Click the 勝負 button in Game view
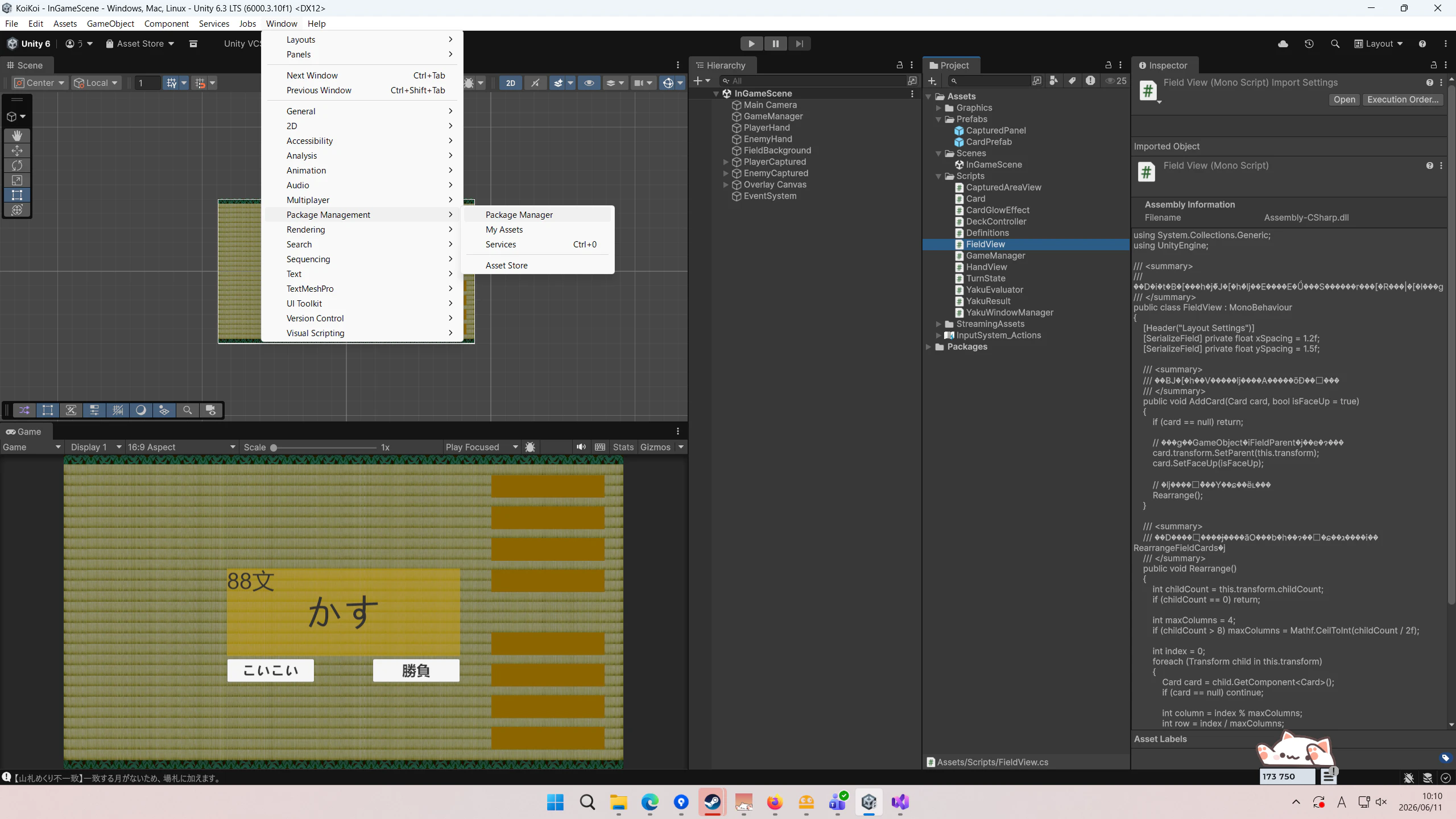Image resolution: width=1456 pixels, height=819 pixels. pos(416,671)
